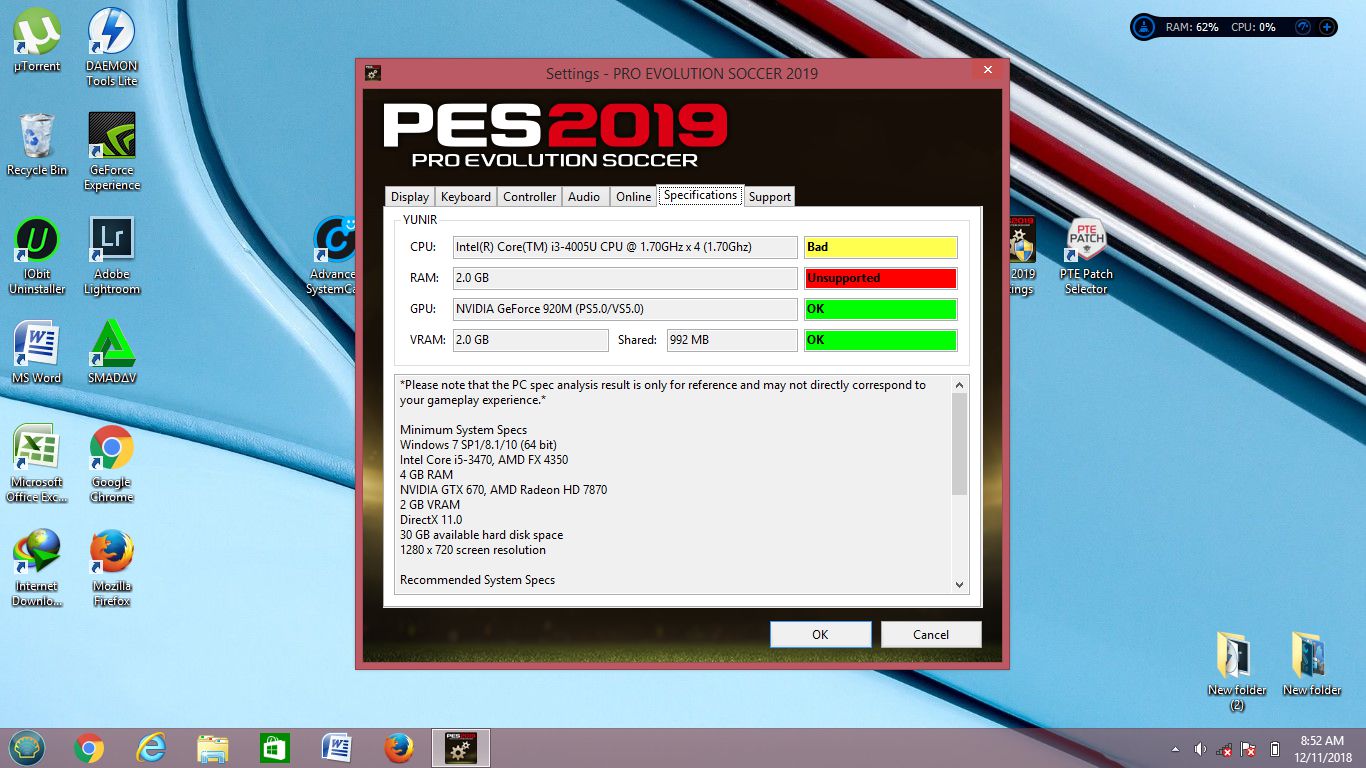Viewport: 1366px width, 768px height.
Task: Click the battery tray icon
Action: [x=1275, y=749]
